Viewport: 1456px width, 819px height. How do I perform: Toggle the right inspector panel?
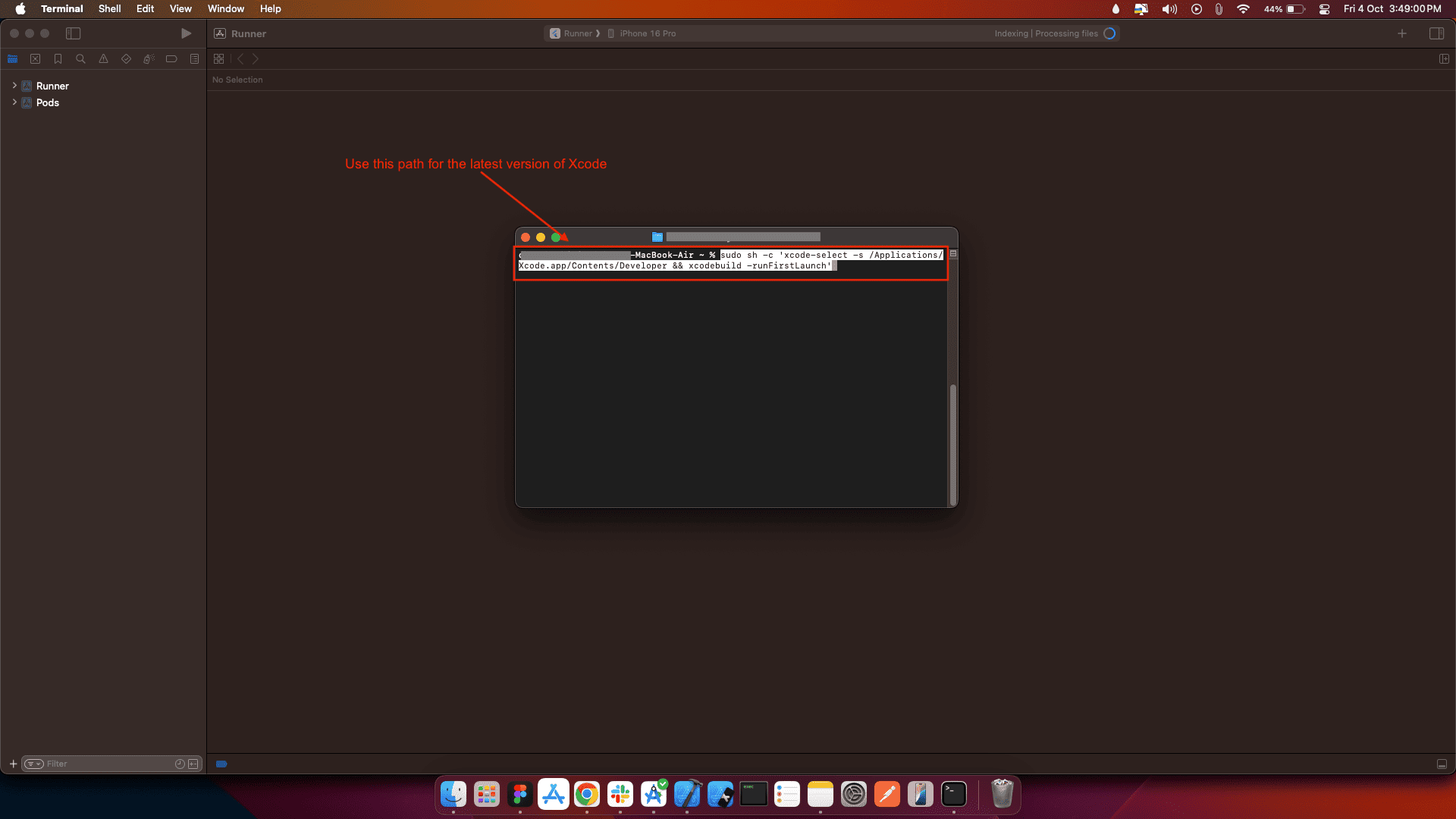(1436, 33)
